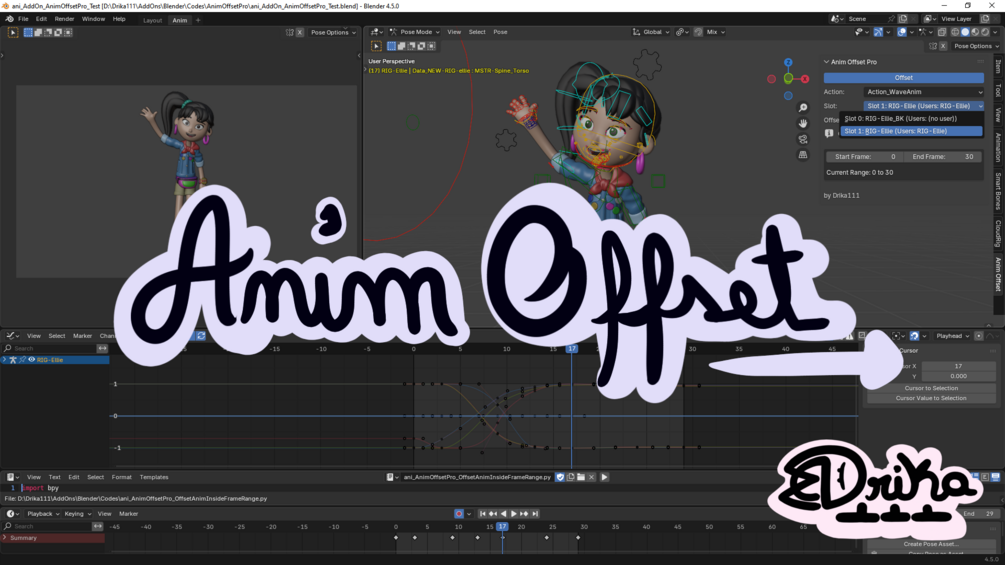Toggle graph editor snapping magnet
The height and width of the screenshot is (565, 1005).
click(915, 336)
